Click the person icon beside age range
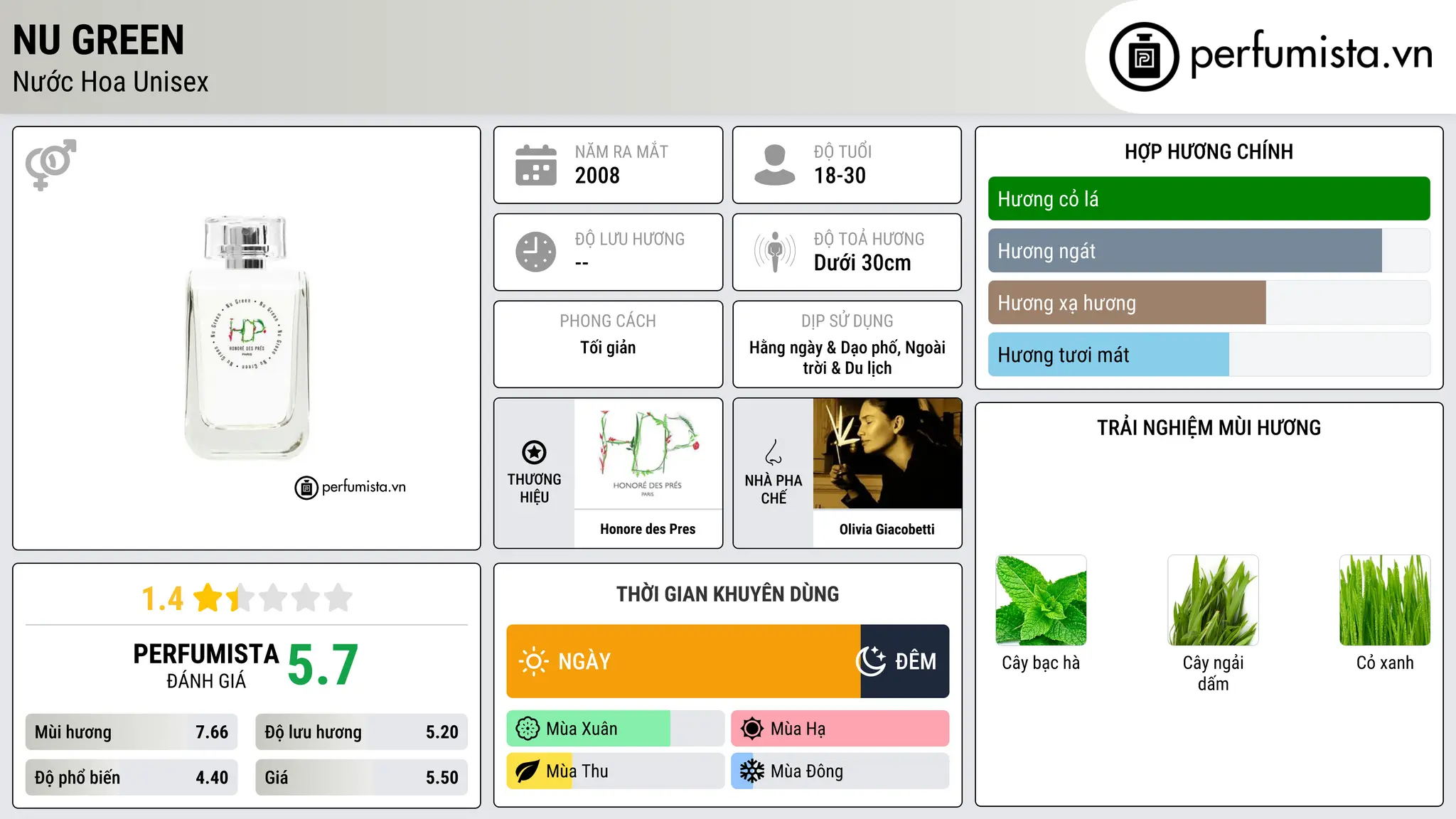The width and height of the screenshot is (1456, 819). click(774, 165)
